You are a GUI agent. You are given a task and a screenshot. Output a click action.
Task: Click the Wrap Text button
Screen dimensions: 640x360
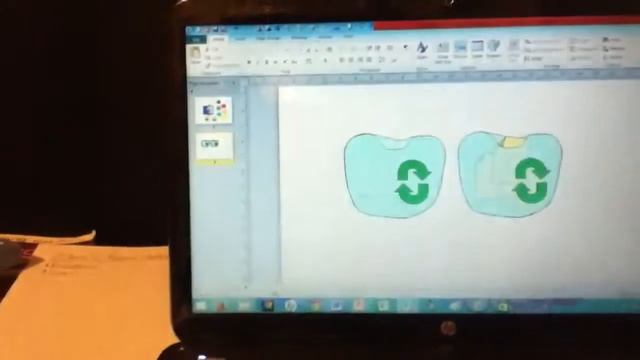(x=514, y=49)
